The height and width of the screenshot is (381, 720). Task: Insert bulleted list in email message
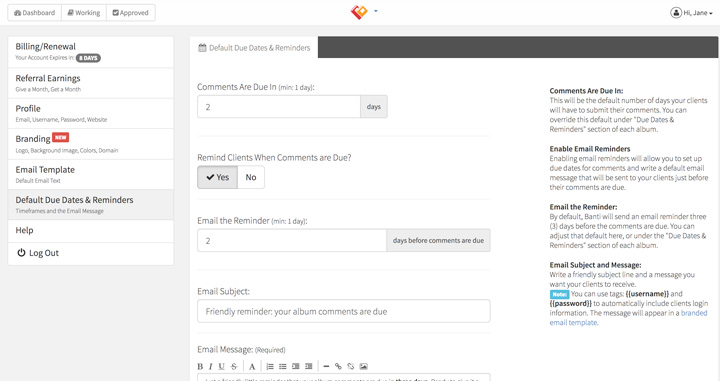[x=283, y=366]
